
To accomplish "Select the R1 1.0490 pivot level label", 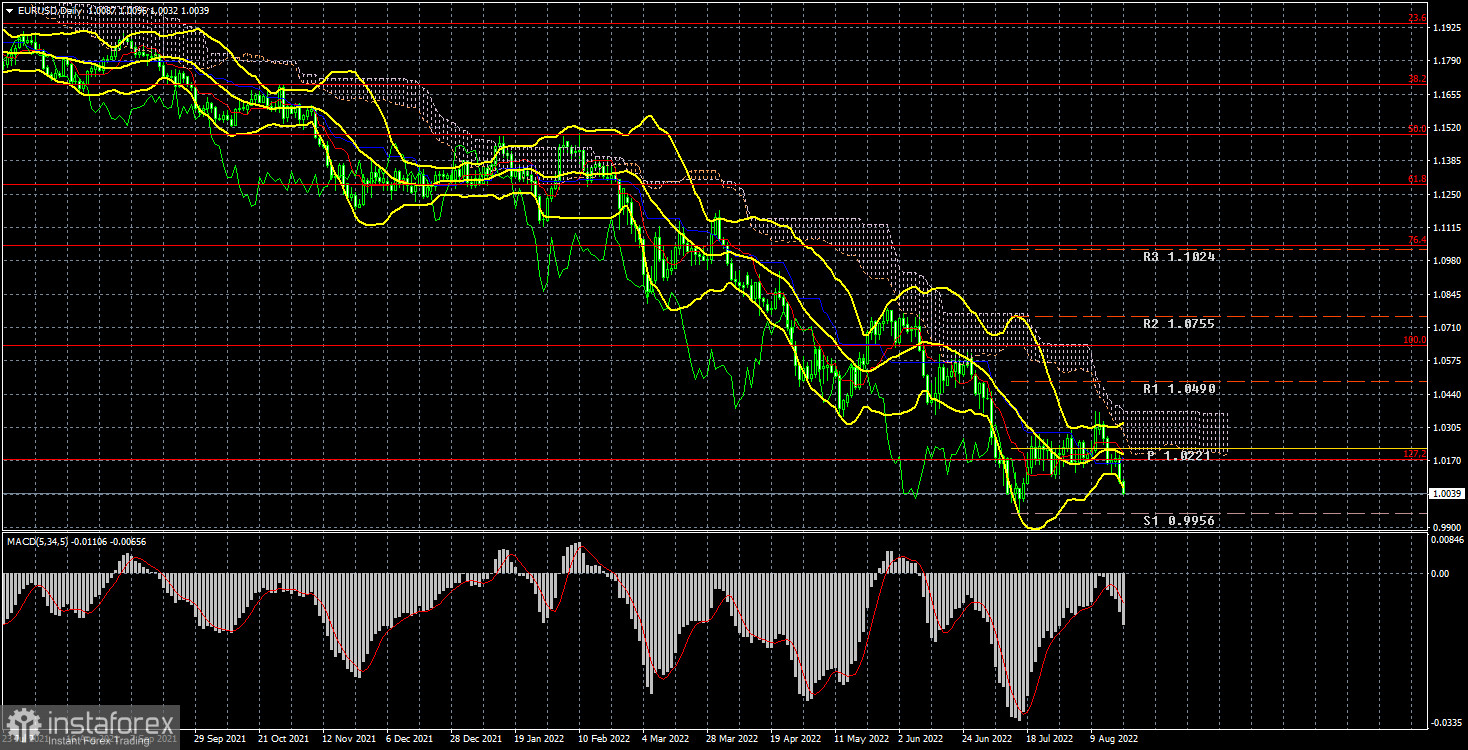I will (1179, 389).
